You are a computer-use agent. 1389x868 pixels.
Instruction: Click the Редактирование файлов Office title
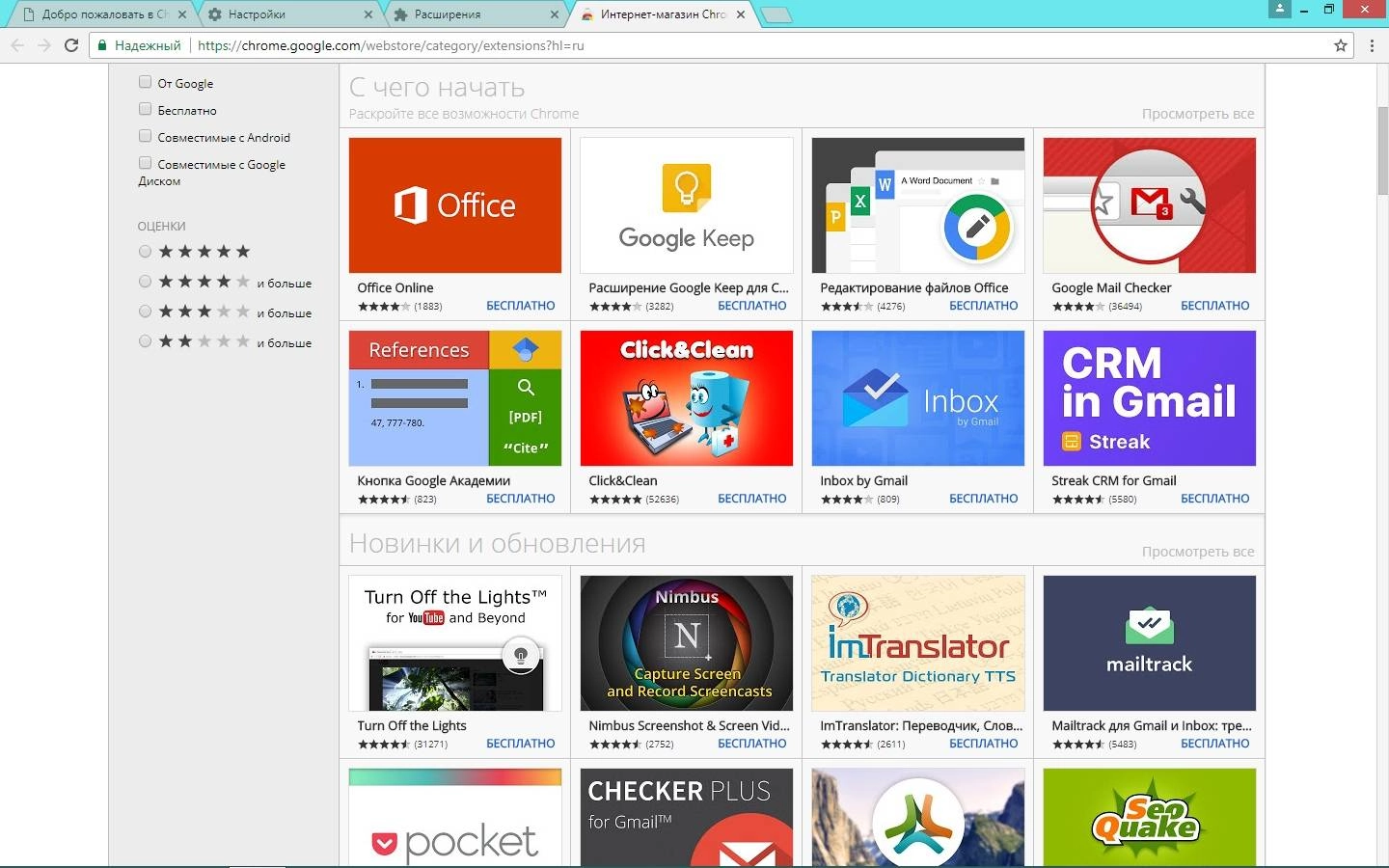(x=914, y=287)
